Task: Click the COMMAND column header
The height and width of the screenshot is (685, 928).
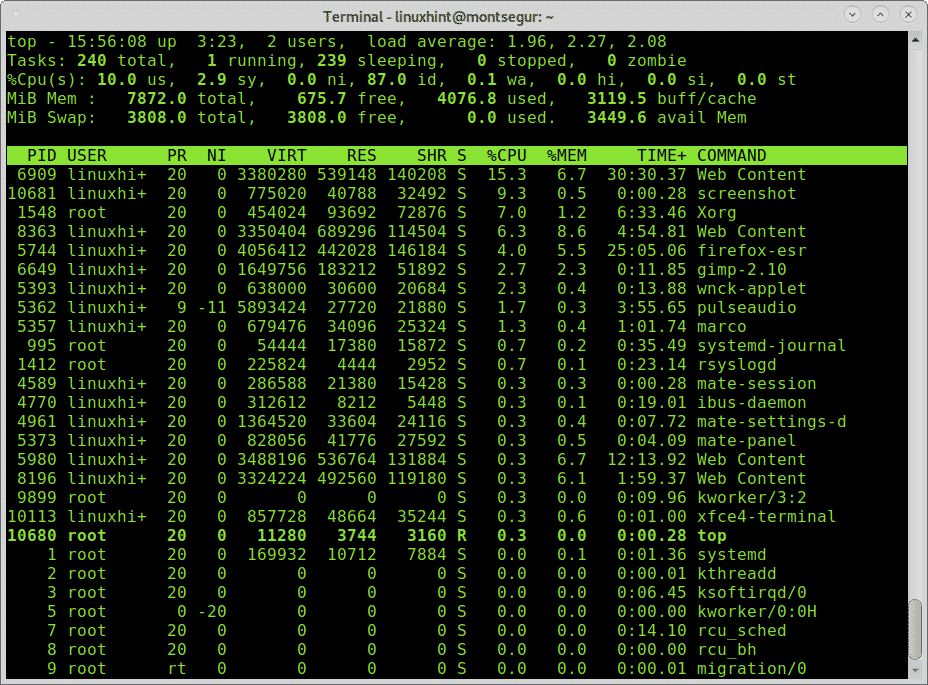Action: [732, 156]
